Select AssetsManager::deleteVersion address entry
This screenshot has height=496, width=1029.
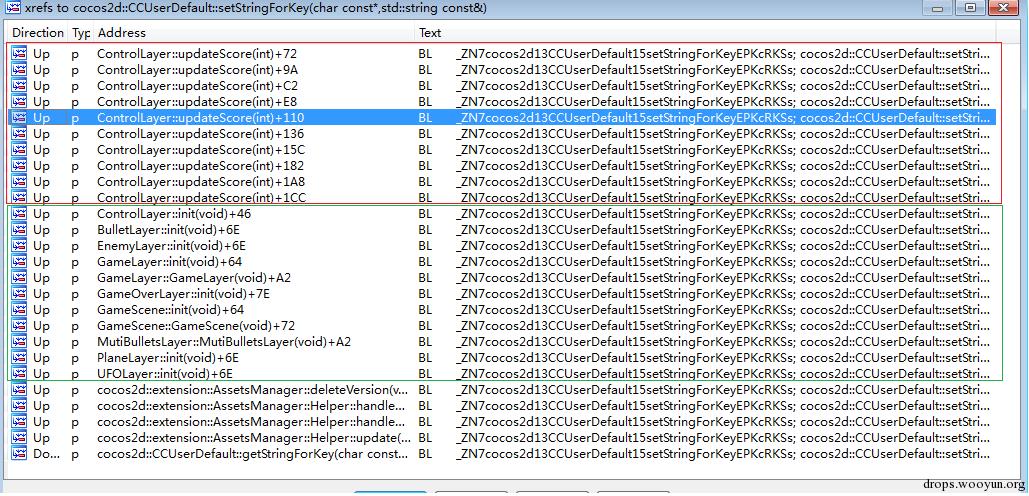(252, 390)
